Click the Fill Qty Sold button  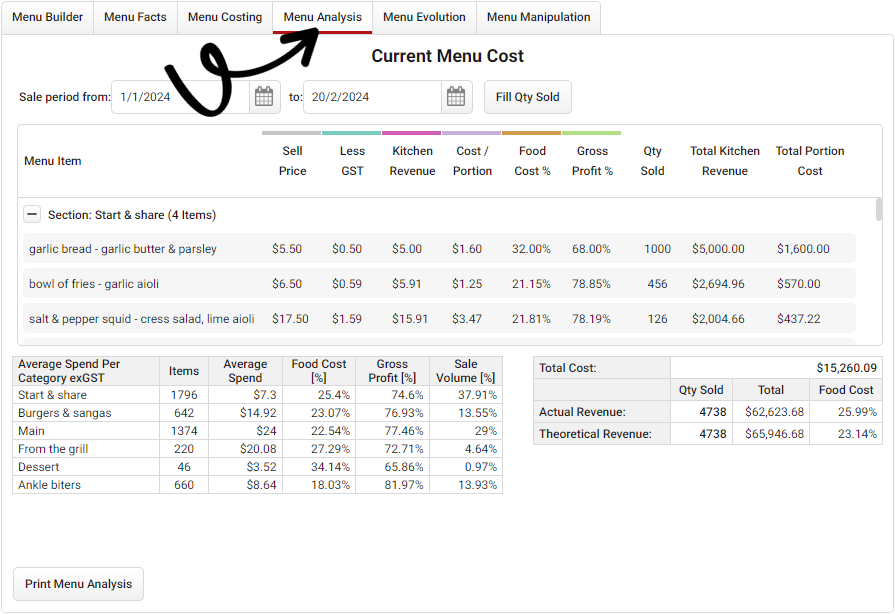click(x=527, y=96)
